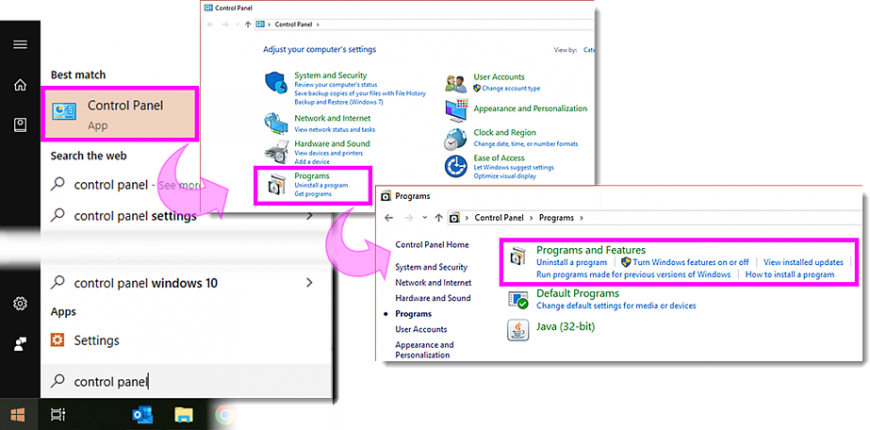Open 'Backup and Restore (Windows 7)' link

(x=338, y=102)
